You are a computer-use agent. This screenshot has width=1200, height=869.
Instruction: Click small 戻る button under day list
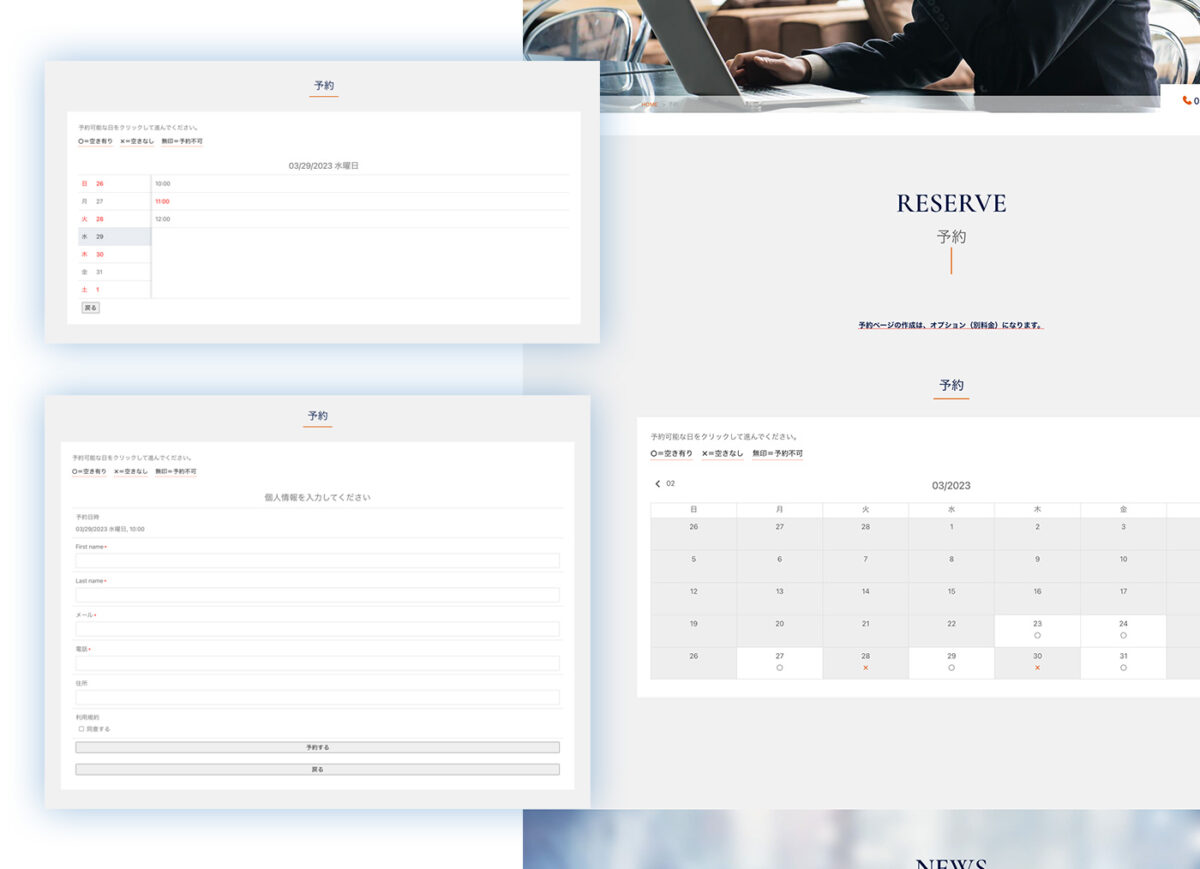pyautogui.click(x=90, y=308)
